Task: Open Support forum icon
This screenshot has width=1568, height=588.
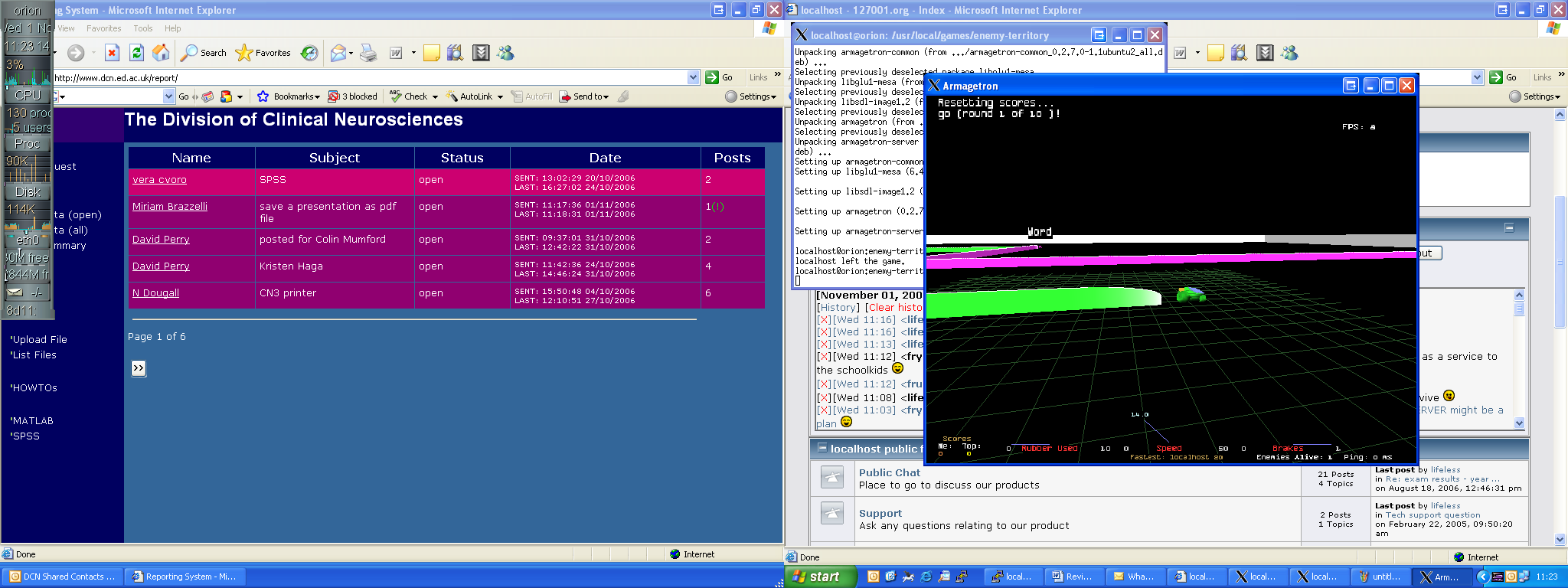Action: pos(832,513)
